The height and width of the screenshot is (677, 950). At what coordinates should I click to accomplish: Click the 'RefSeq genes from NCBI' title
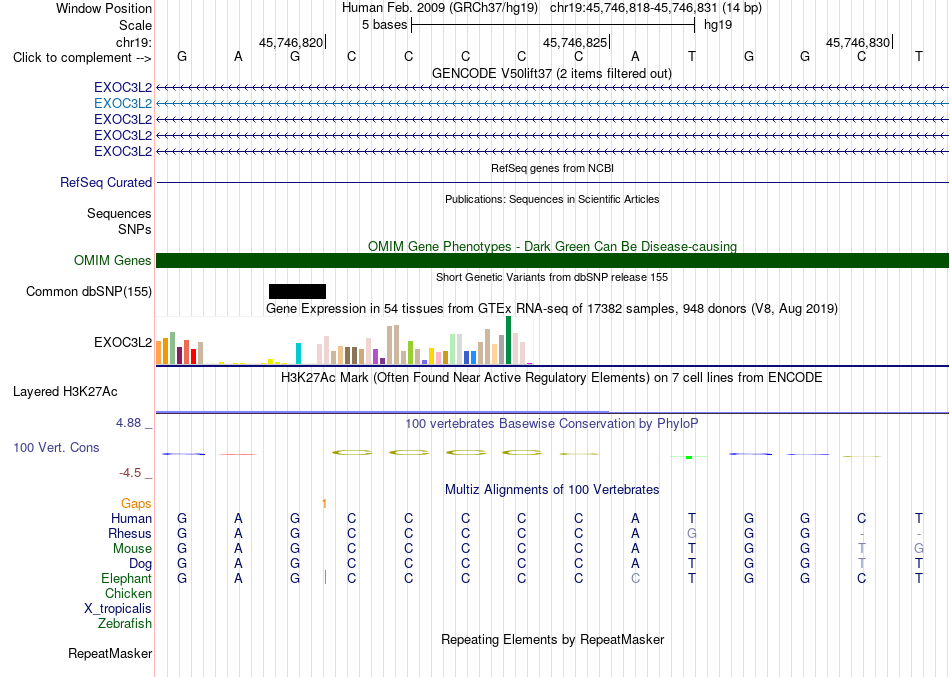point(552,168)
